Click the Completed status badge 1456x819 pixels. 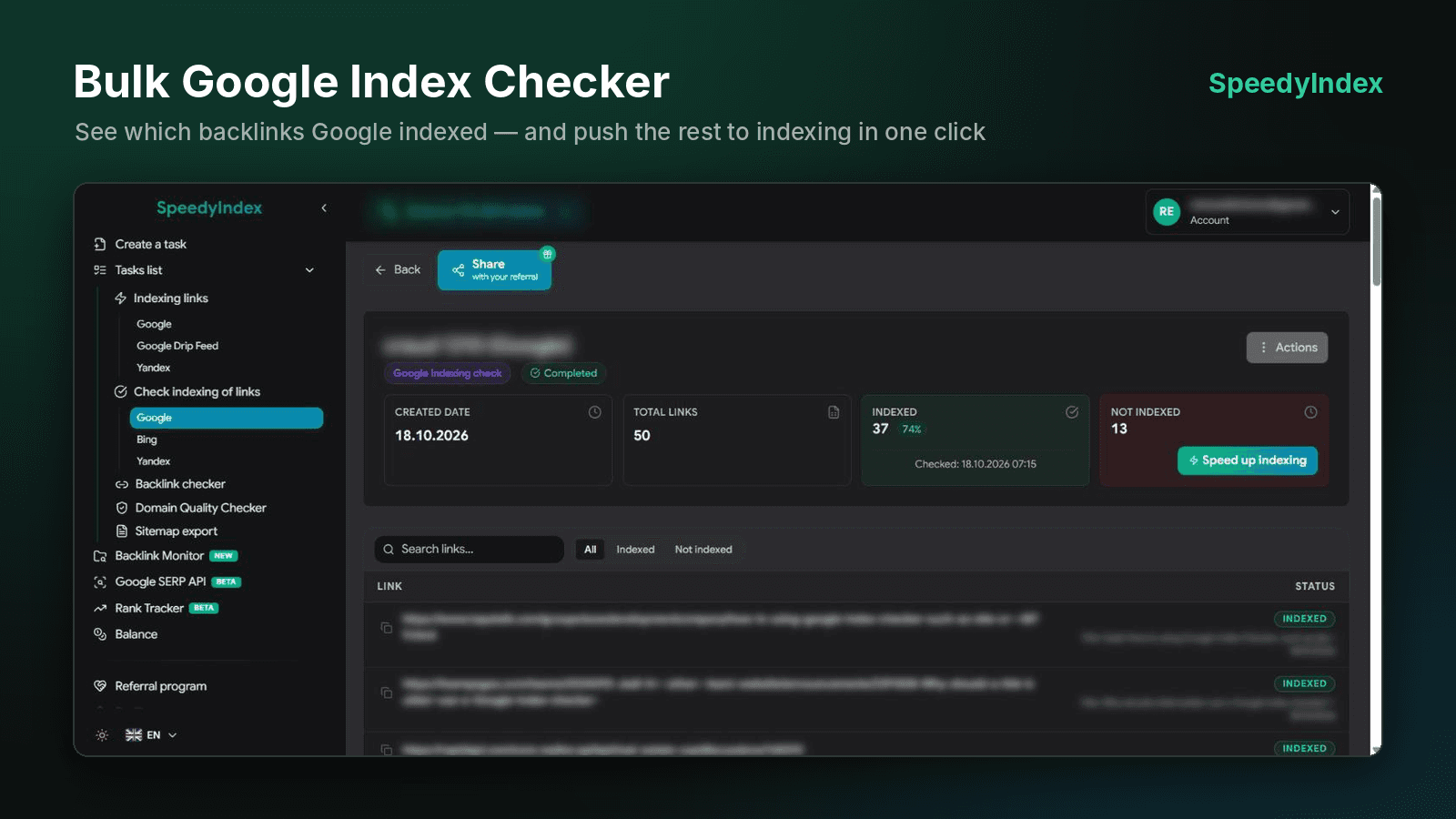[563, 373]
